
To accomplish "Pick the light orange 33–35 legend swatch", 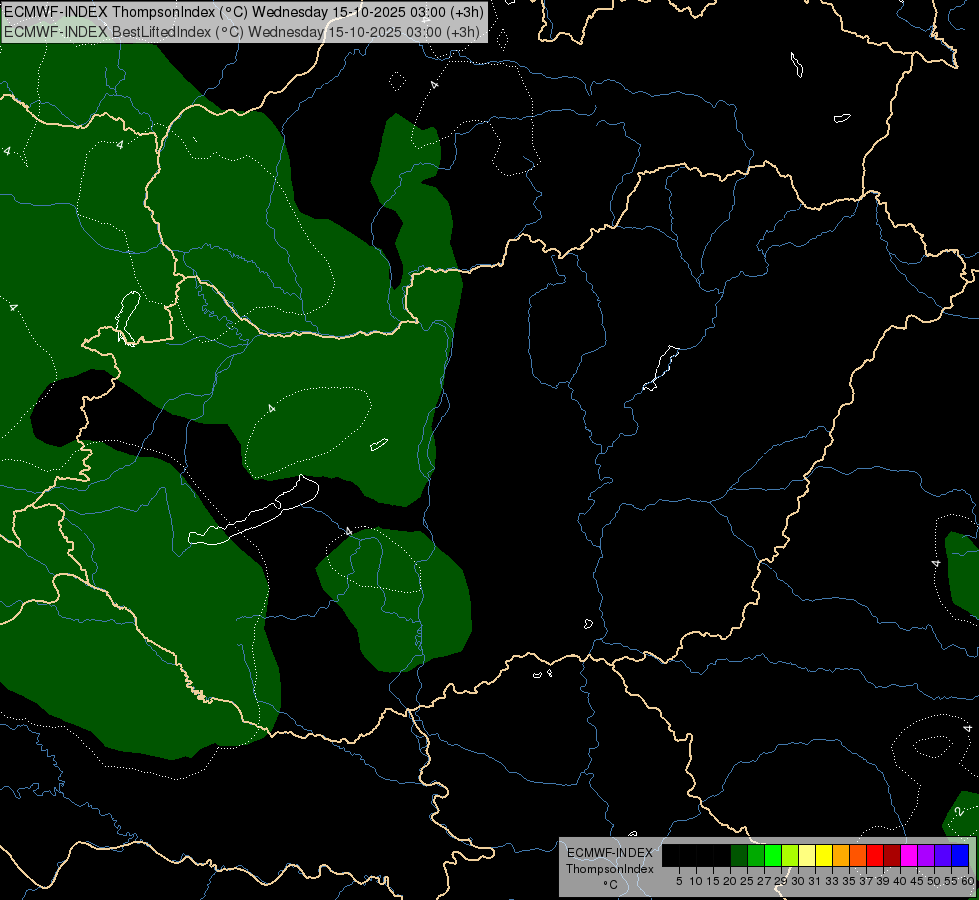I will 840,855.
